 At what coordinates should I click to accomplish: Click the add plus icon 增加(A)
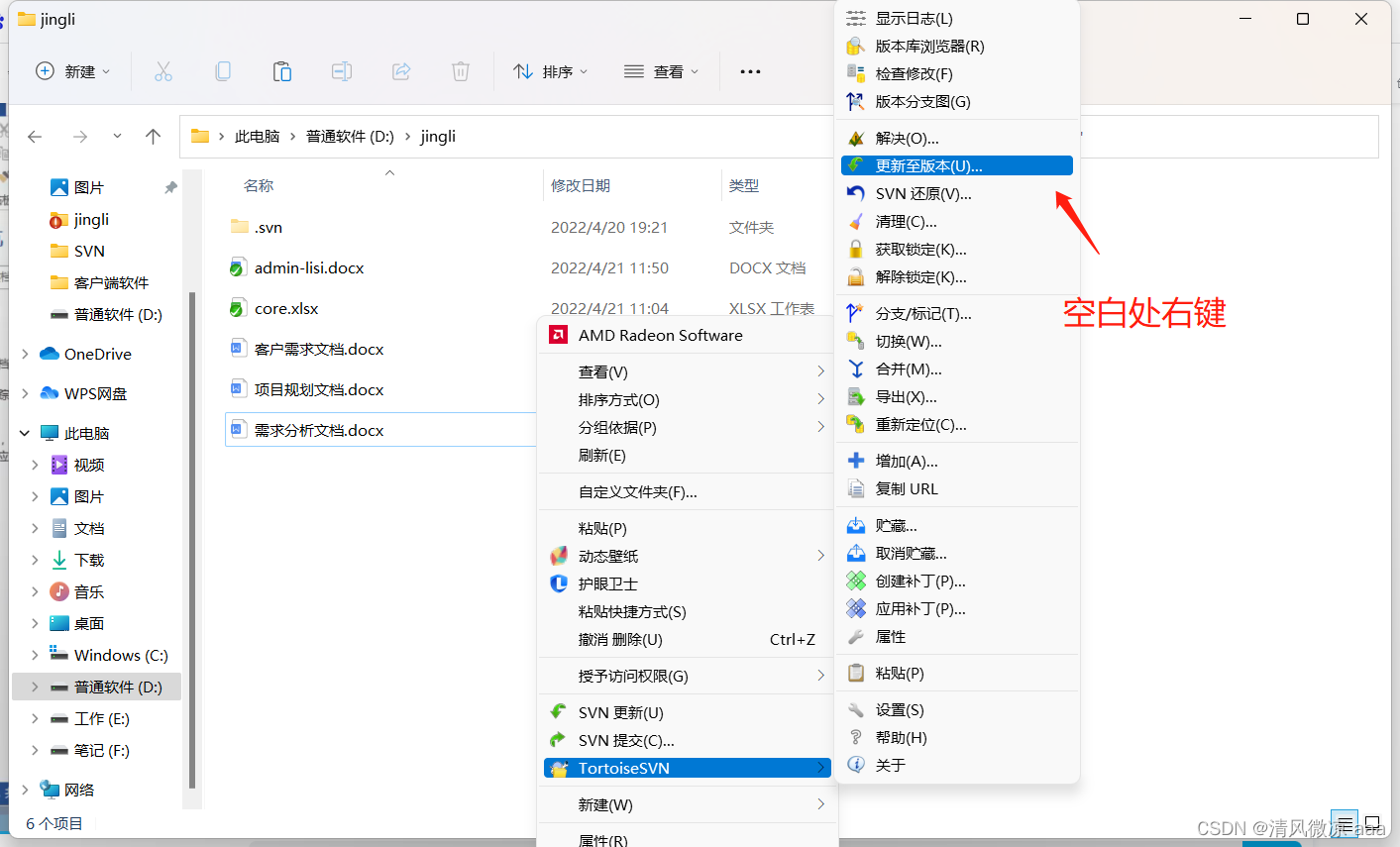(856, 462)
